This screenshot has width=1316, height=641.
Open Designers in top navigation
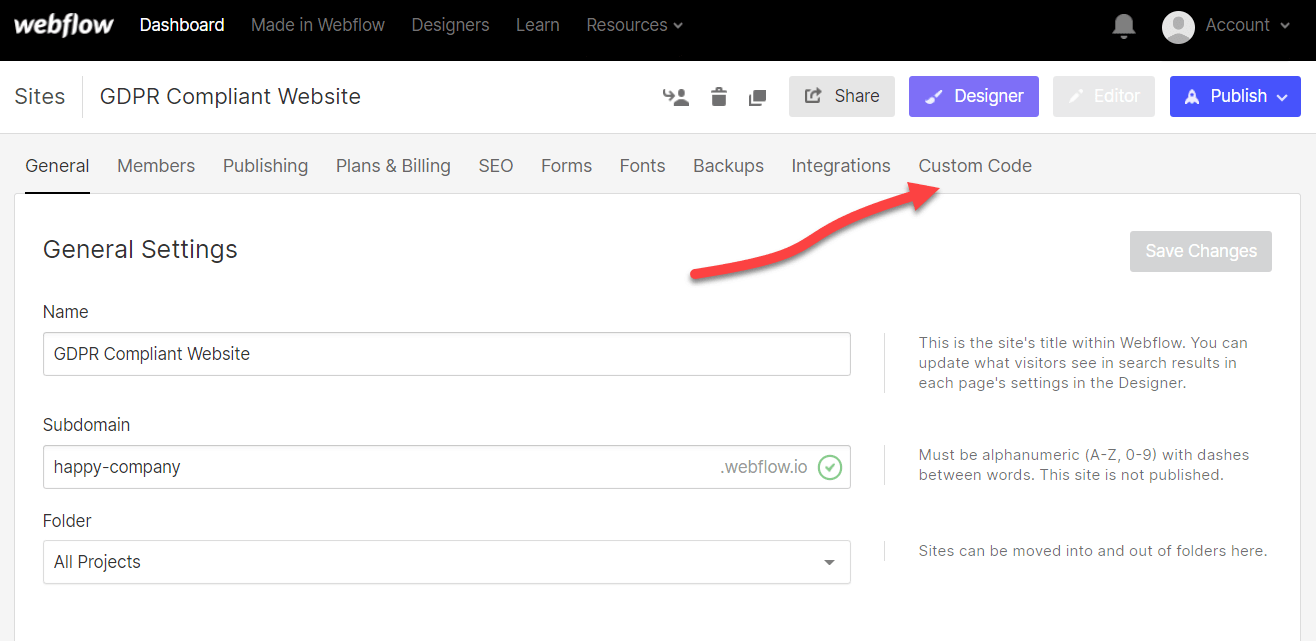click(x=450, y=25)
